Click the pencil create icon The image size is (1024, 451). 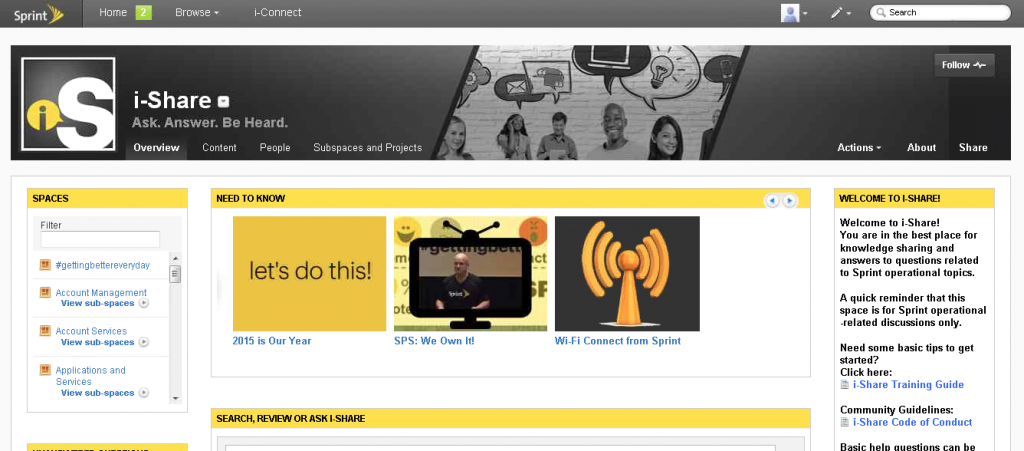tap(837, 13)
